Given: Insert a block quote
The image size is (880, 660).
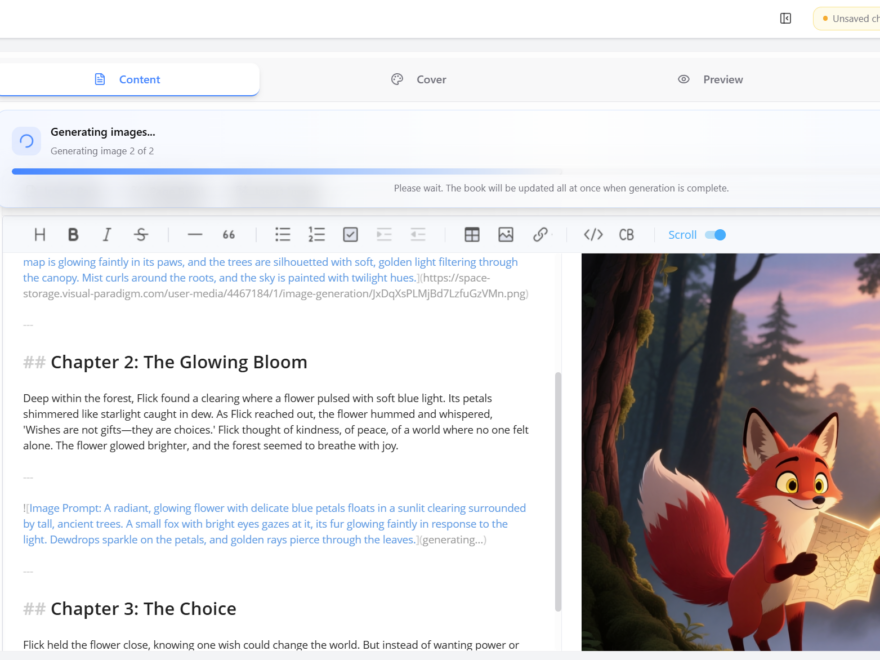Looking at the screenshot, I should coord(228,235).
